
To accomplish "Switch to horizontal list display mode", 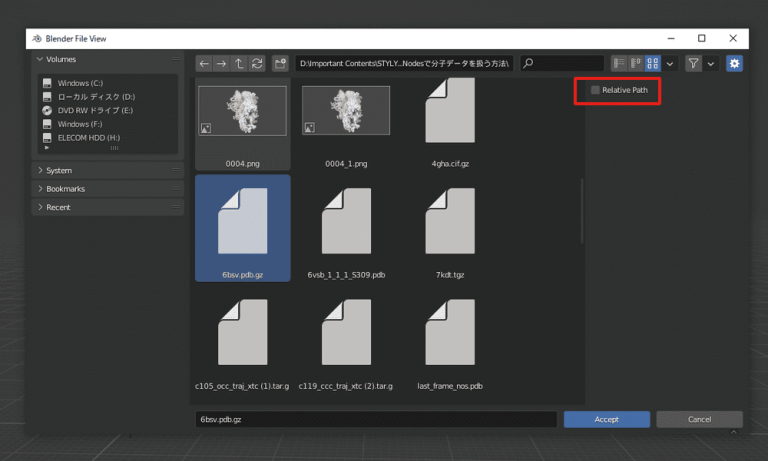I will coord(635,64).
